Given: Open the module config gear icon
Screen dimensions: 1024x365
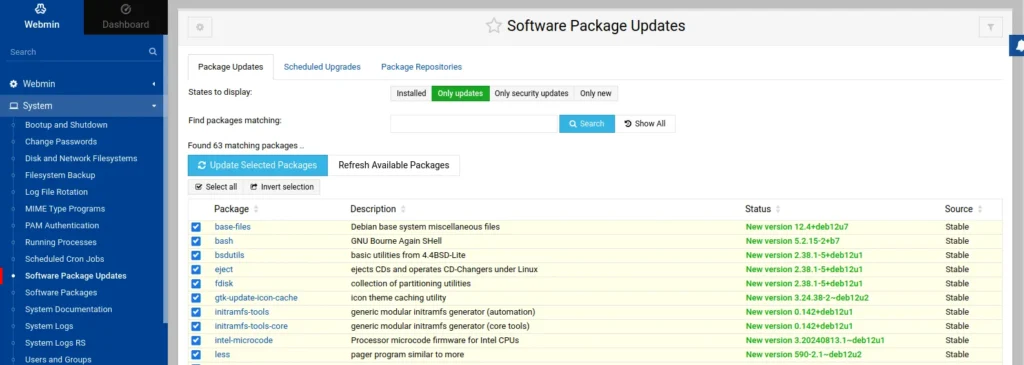Looking at the screenshot, I should (200, 27).
